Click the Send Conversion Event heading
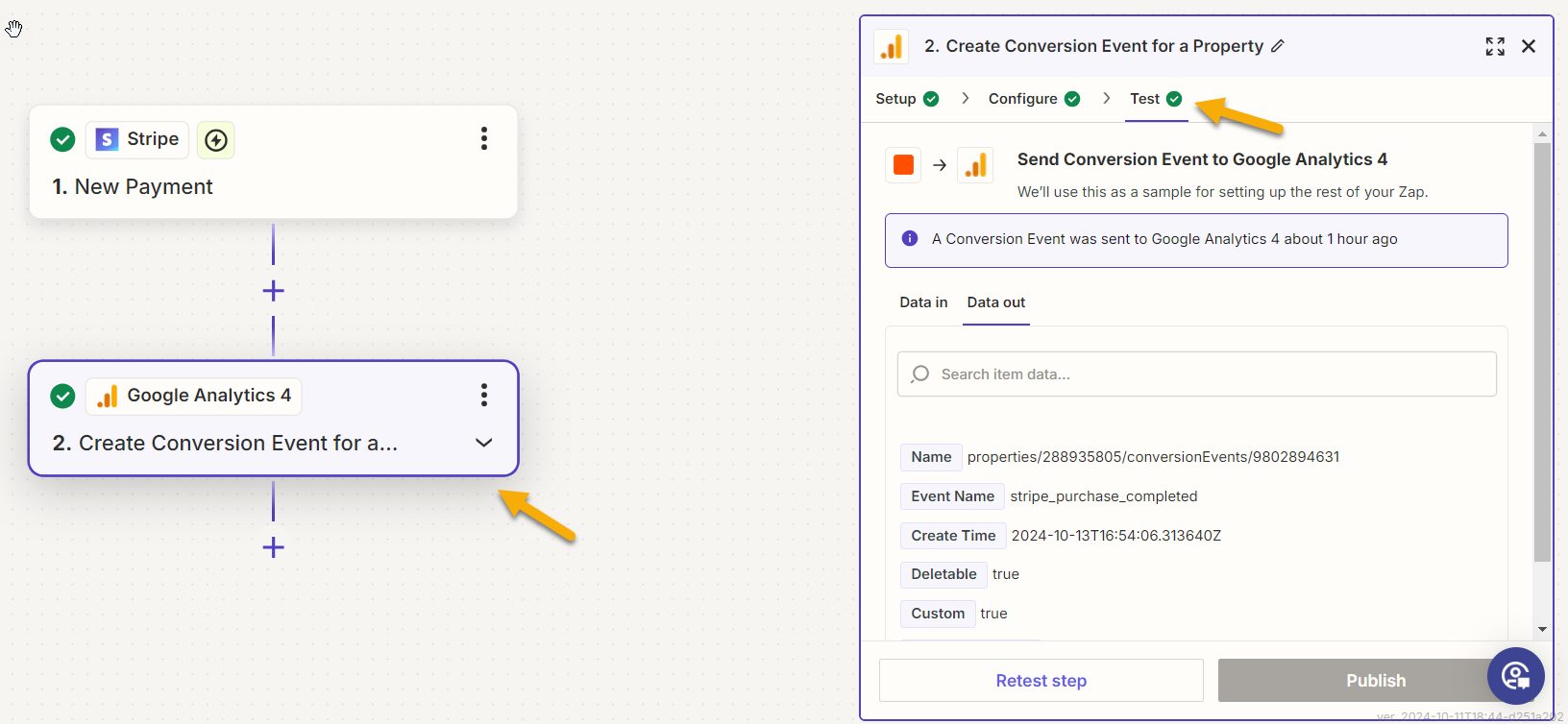The image size is (1568, 724). pos(1202,159)
